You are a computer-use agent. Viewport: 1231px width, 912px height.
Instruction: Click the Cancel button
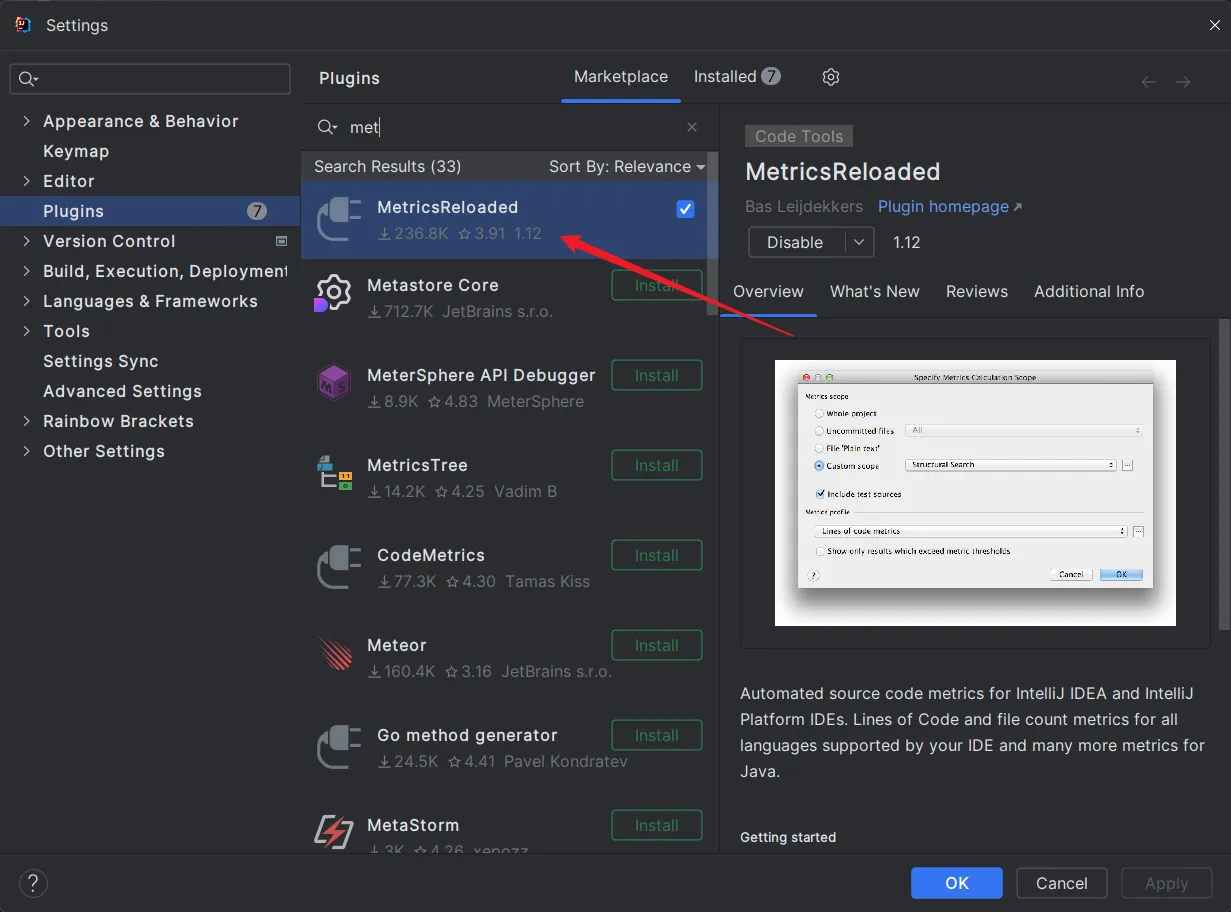click(1062, 883)
